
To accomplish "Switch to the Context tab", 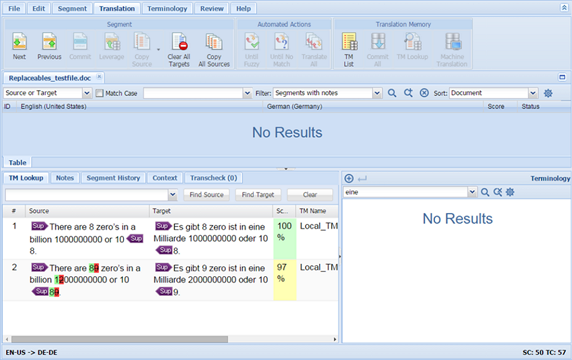I will coord(165,178).
